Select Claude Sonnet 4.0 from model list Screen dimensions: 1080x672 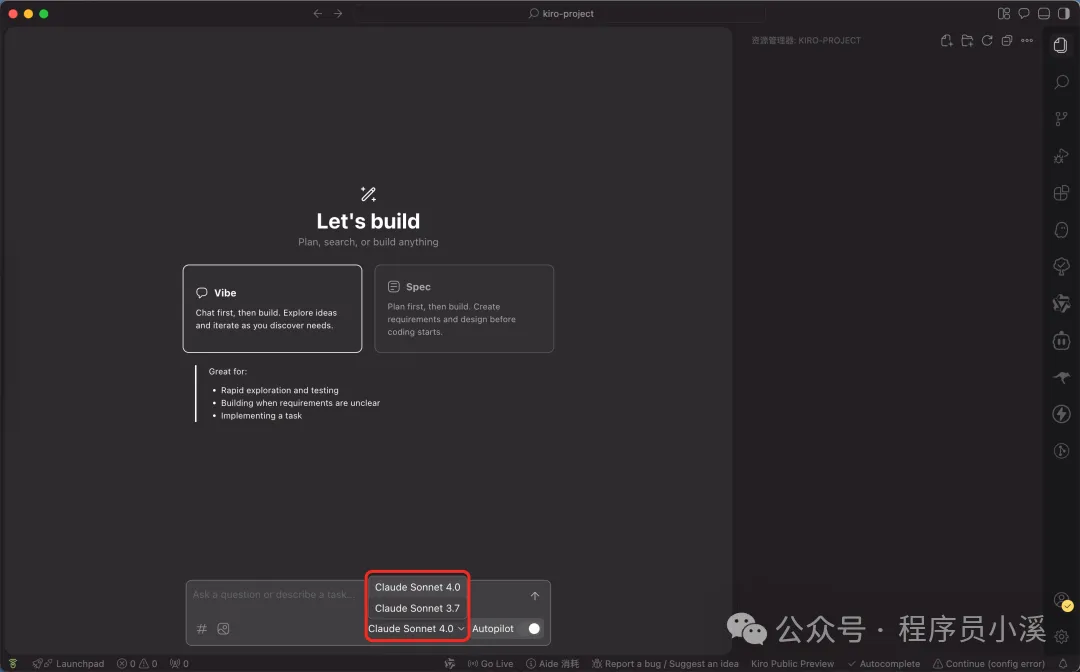point(417,587)
